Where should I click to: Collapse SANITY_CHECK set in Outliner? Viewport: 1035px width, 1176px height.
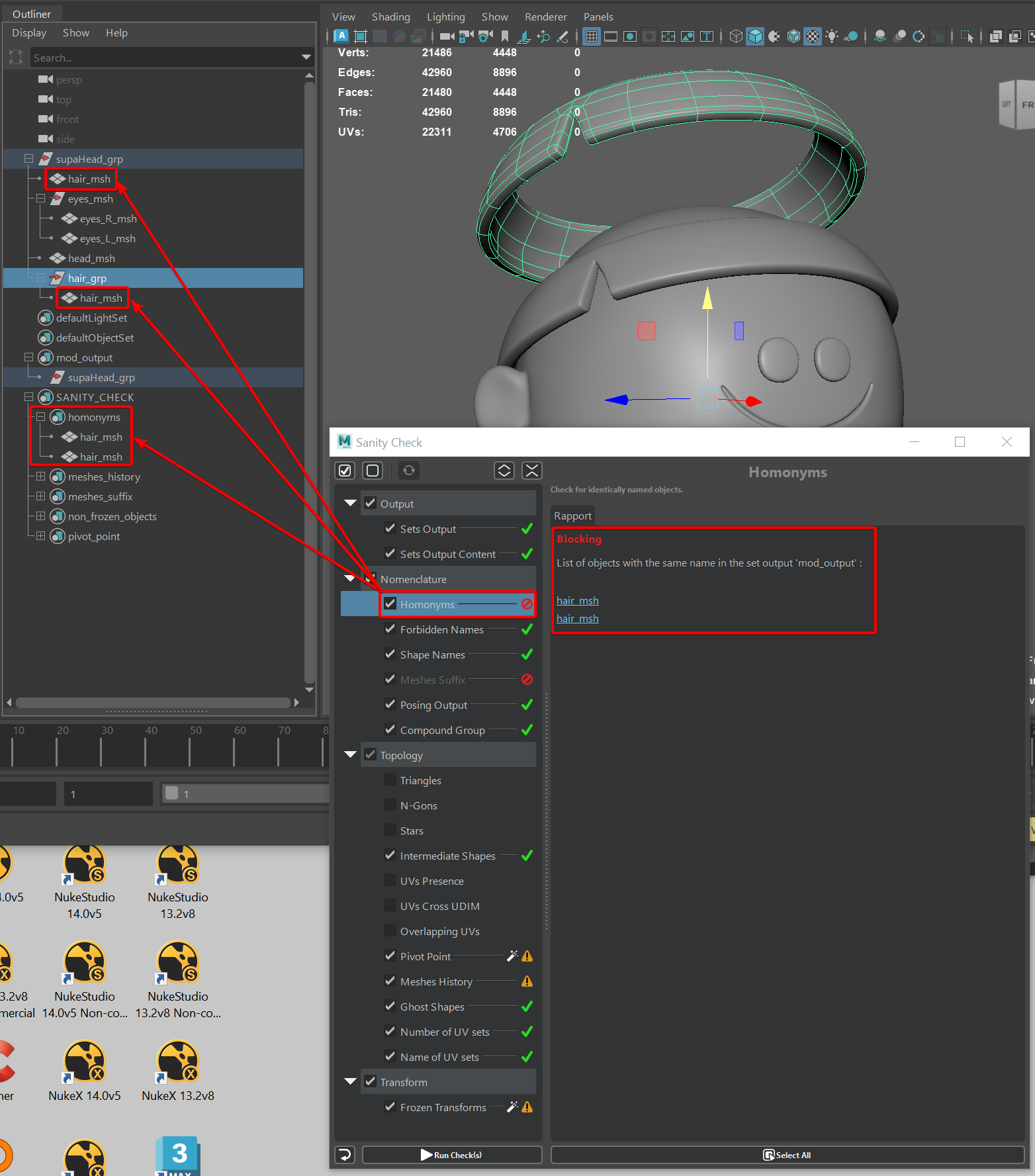pyautogui.click(x=28, y=397)
